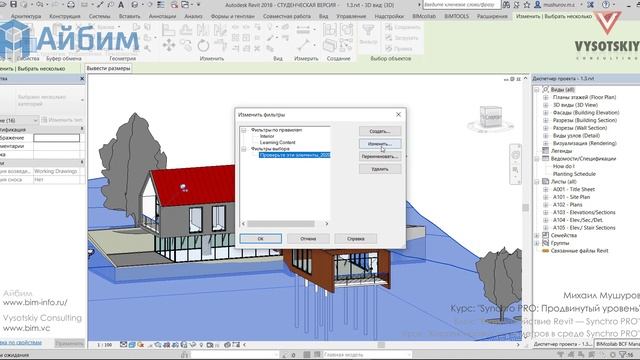
Task: Click Переименовать... button in filter dialog
Action: tap(380, 157)
